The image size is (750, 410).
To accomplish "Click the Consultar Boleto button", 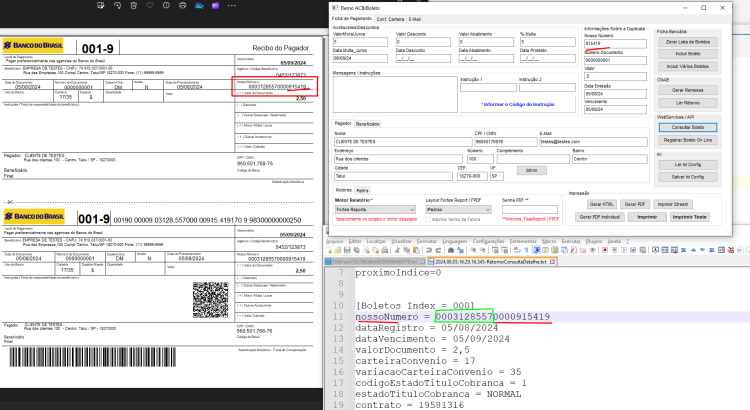I will [687, 127].
